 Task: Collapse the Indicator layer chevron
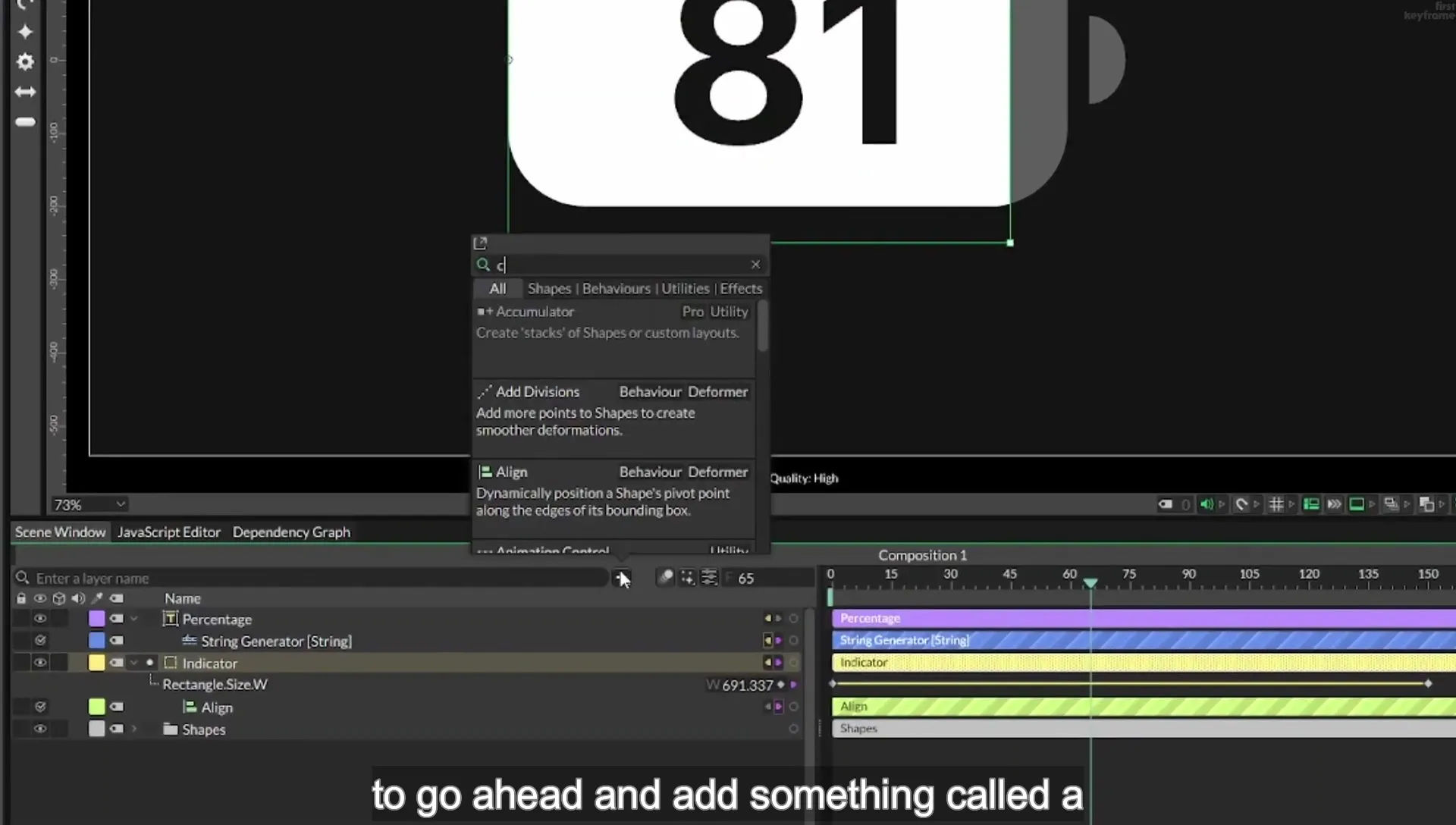(134, 663)
